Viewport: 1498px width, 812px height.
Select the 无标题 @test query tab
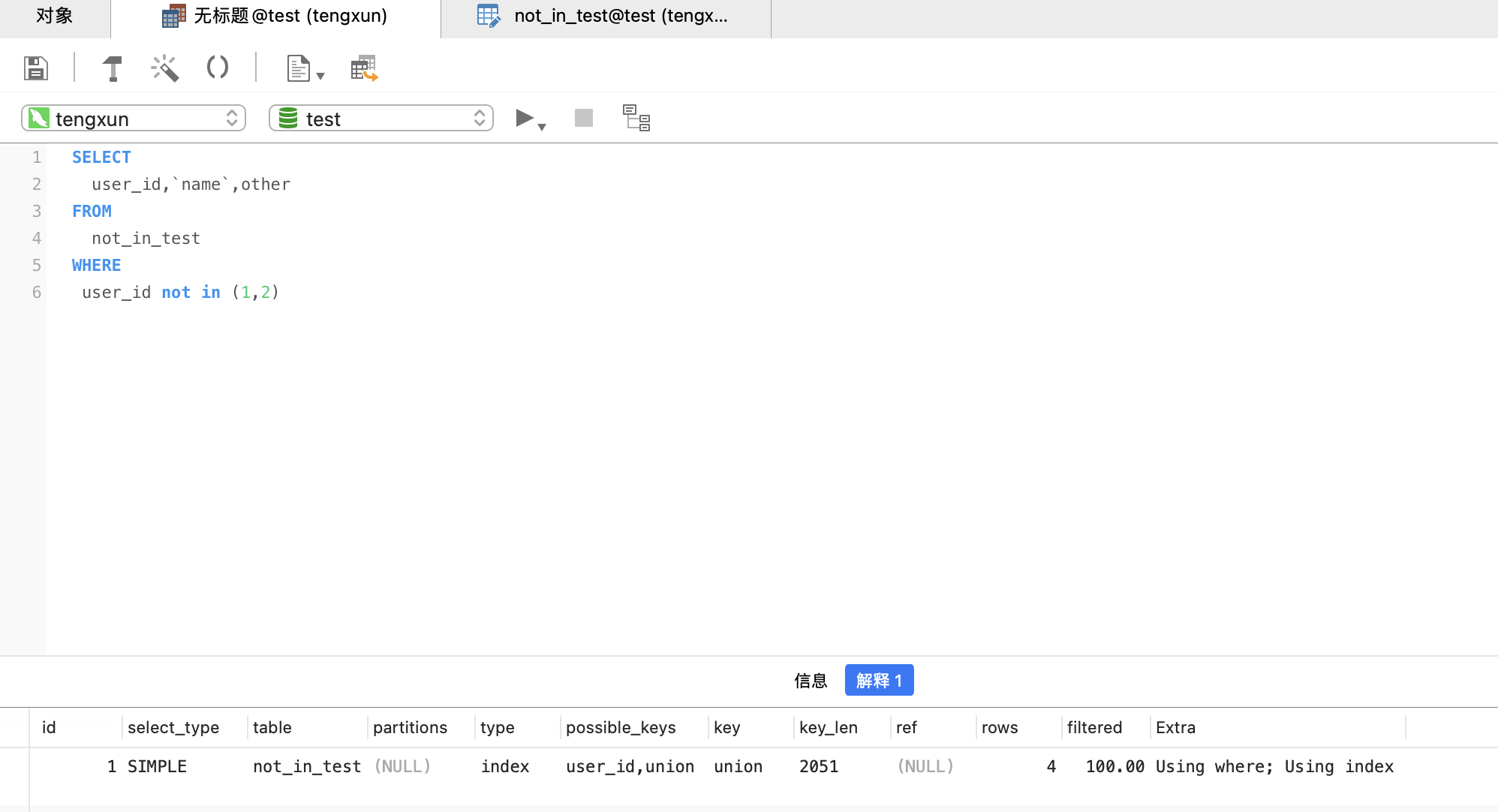tap(275, 16)
